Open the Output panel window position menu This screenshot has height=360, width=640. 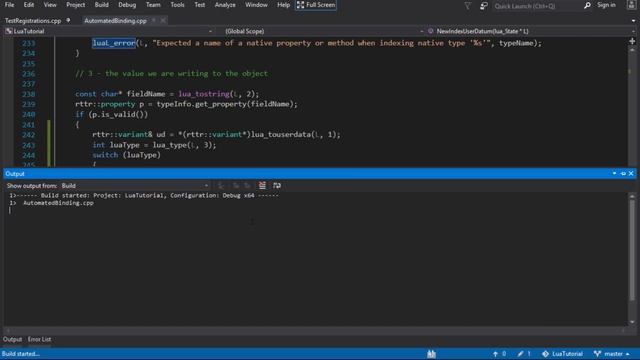(x=614, y=173)
